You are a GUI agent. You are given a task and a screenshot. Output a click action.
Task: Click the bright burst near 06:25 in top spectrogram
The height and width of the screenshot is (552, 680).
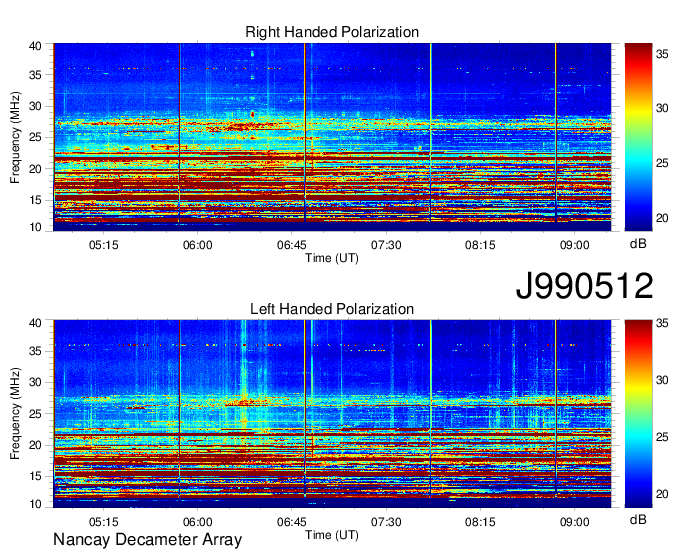coord(252,114)
